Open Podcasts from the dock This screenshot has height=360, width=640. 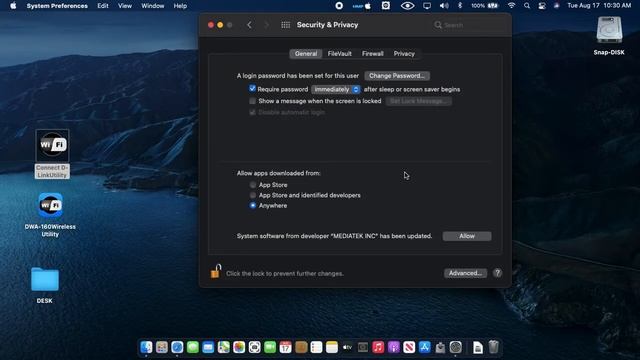pyautogui.click(x=393, y=347)
